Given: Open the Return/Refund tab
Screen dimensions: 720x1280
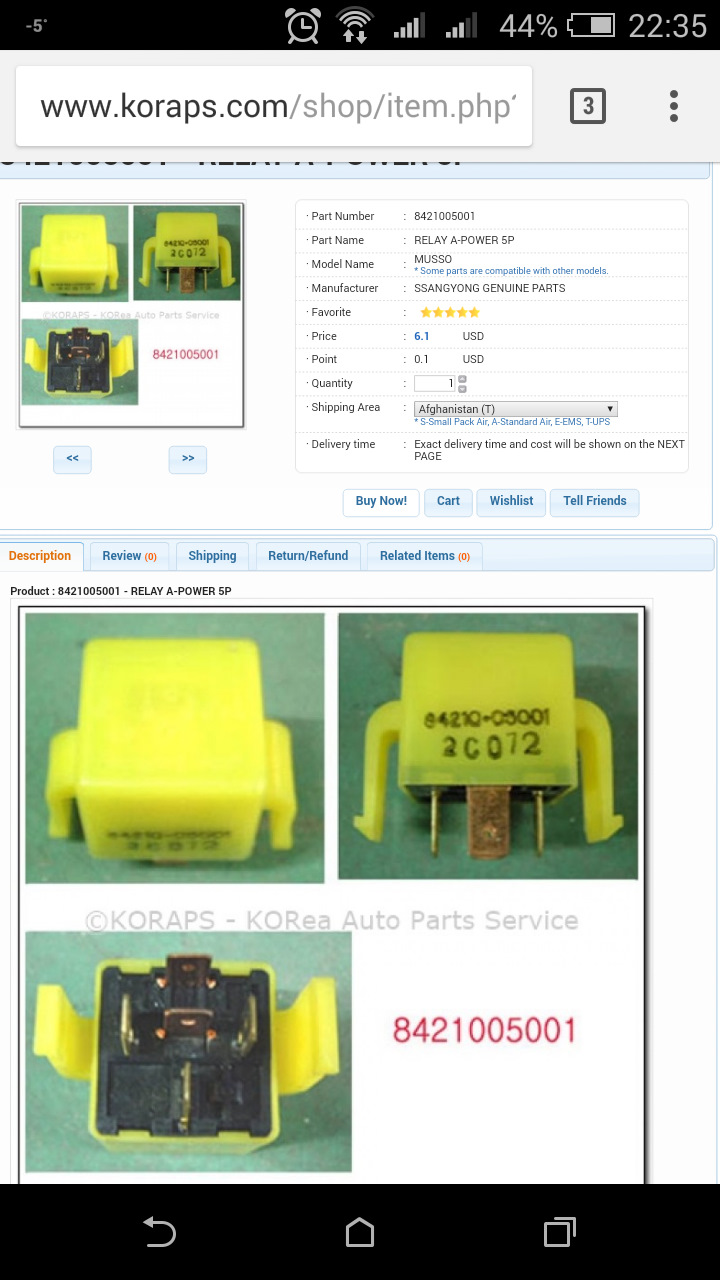Looking at the screenshot, I should coord(308,556).
